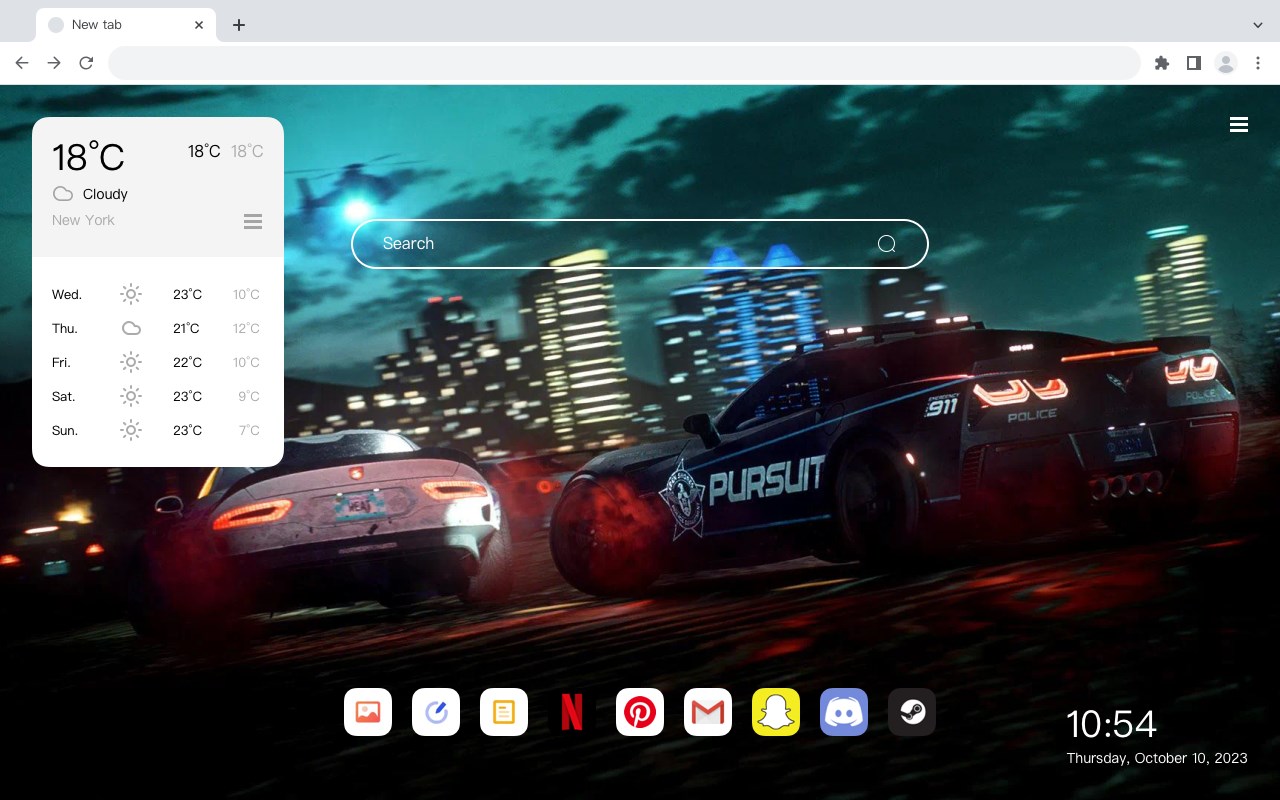Click Thursday's 21°C high temperature
Image resolution: width=1280 pixels, height=800 pixels.
tap(186, 329)
